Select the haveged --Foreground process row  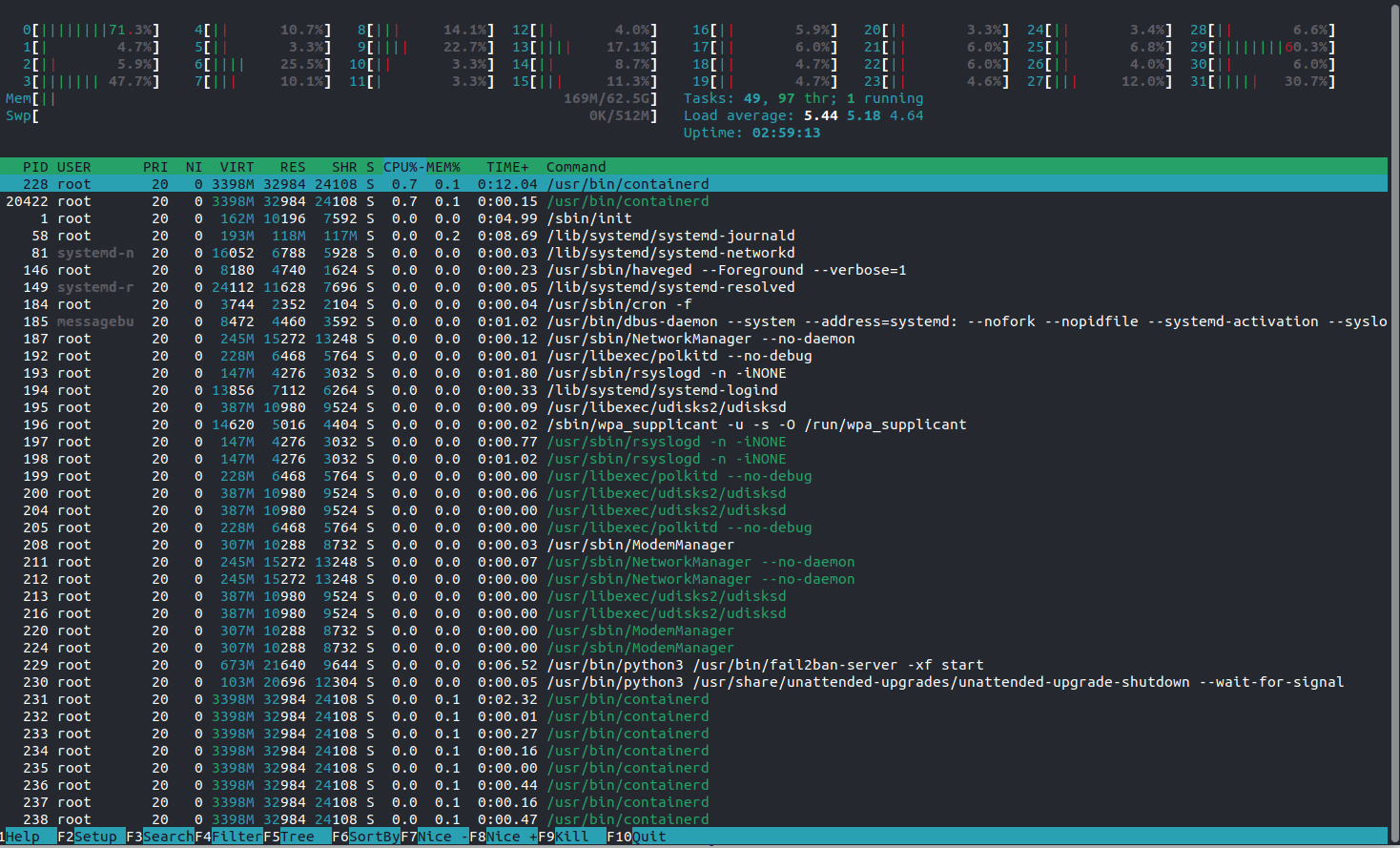[x=693, y=270]
